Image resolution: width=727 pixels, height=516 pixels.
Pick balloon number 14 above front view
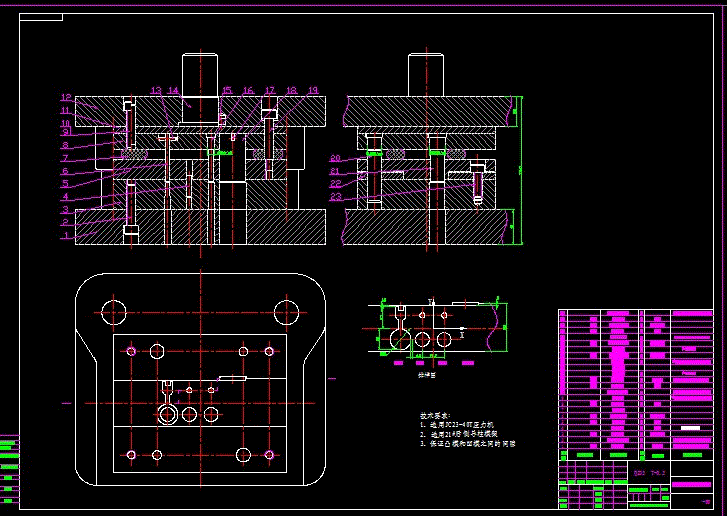173,90
